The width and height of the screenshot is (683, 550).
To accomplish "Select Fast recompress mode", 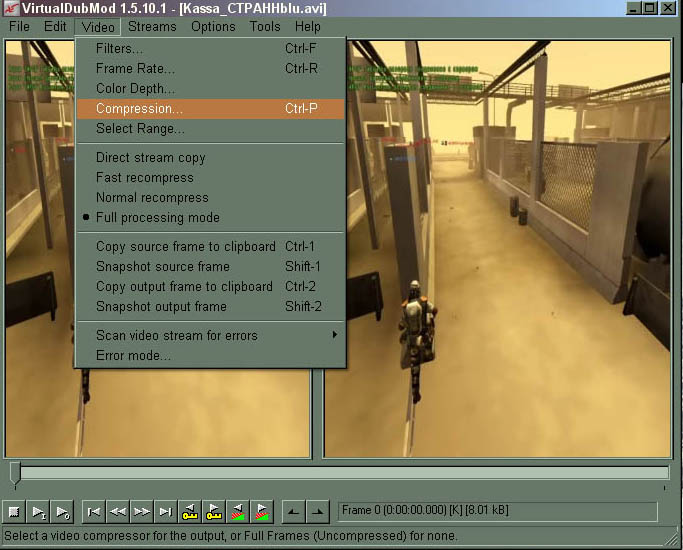I will (211, 178).
